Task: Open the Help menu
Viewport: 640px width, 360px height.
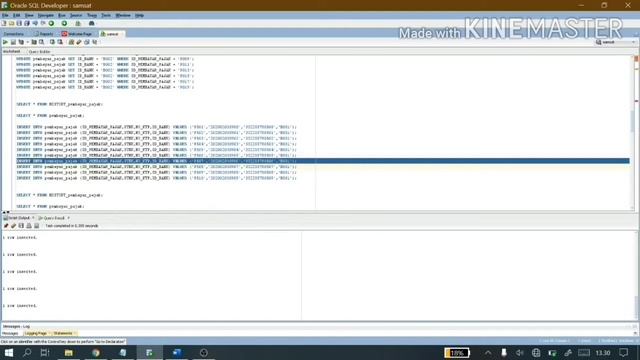Action: click(139, 15)
